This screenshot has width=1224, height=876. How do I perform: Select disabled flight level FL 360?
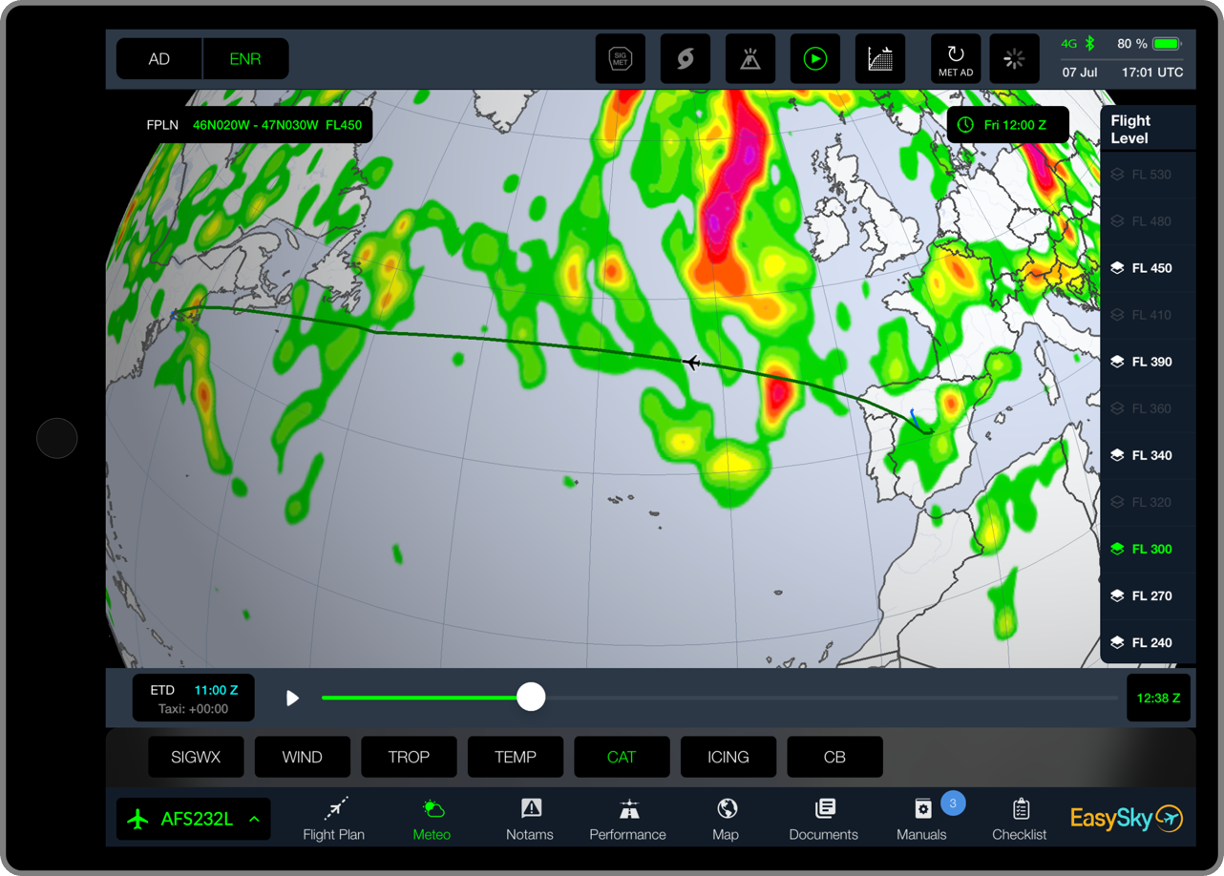pyautogui.click(x=1148, y=409)
